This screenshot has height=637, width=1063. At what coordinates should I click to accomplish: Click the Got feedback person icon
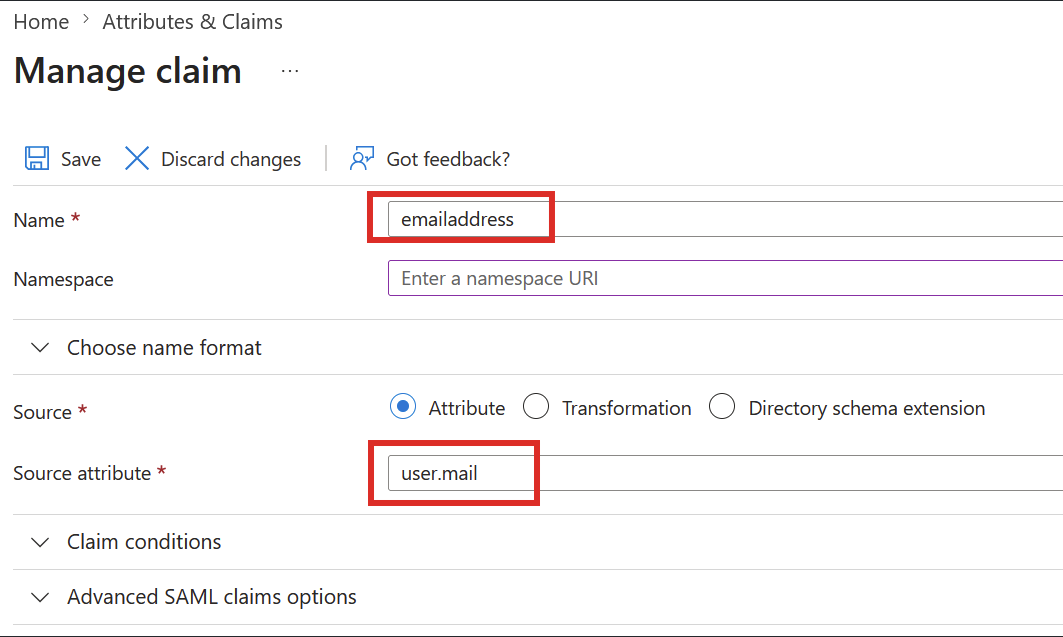pos(361,159)
